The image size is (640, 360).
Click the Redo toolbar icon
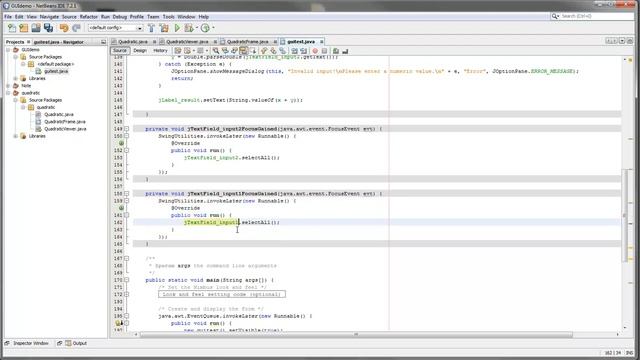[x=76, y=28]
